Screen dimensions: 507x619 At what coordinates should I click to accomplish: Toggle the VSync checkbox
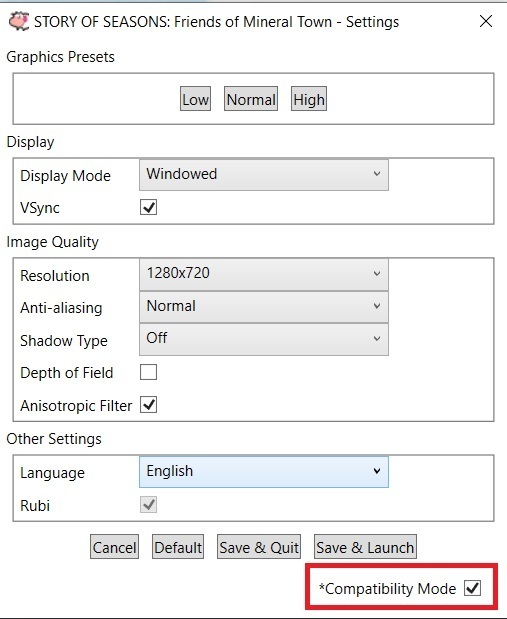click(x=148, y=207)
